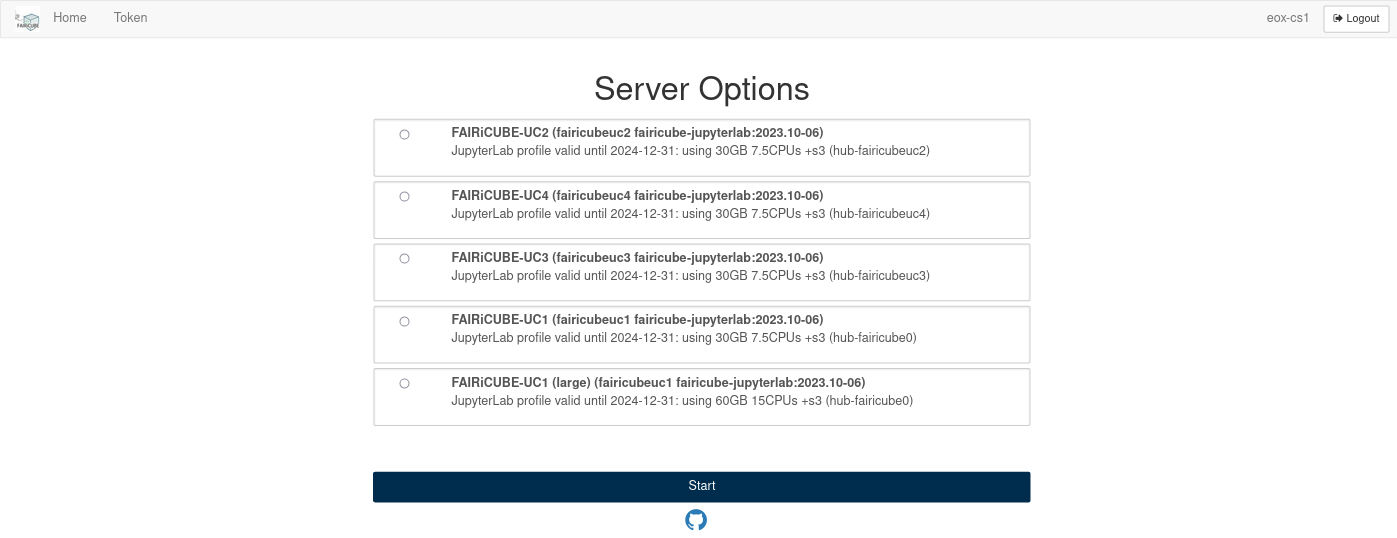Click the FAIRiCUBE-UC3 profile title text
The height and width of the screenshot is (538, 1397).
[637, 257]
